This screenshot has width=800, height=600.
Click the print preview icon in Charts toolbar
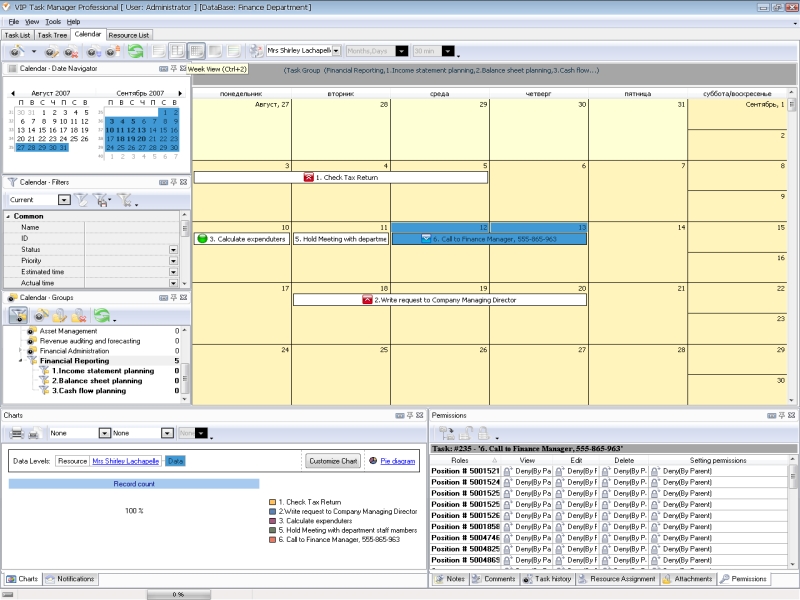coord(34,434)
